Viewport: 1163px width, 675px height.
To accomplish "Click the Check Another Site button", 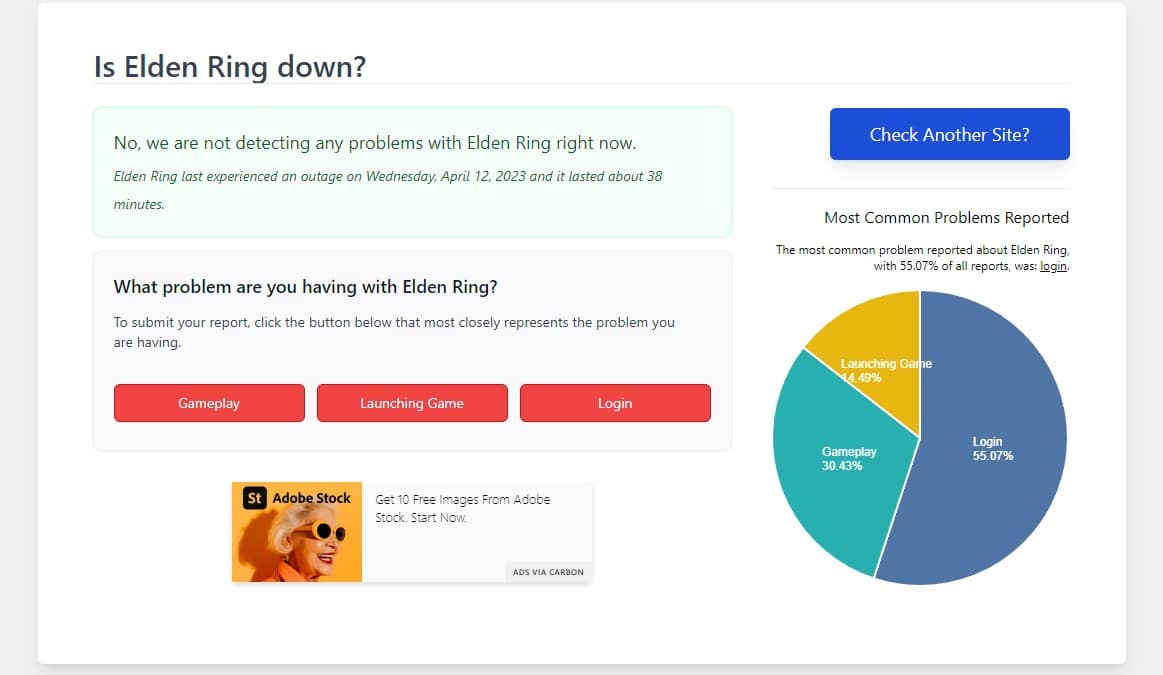I will [949, 134].
